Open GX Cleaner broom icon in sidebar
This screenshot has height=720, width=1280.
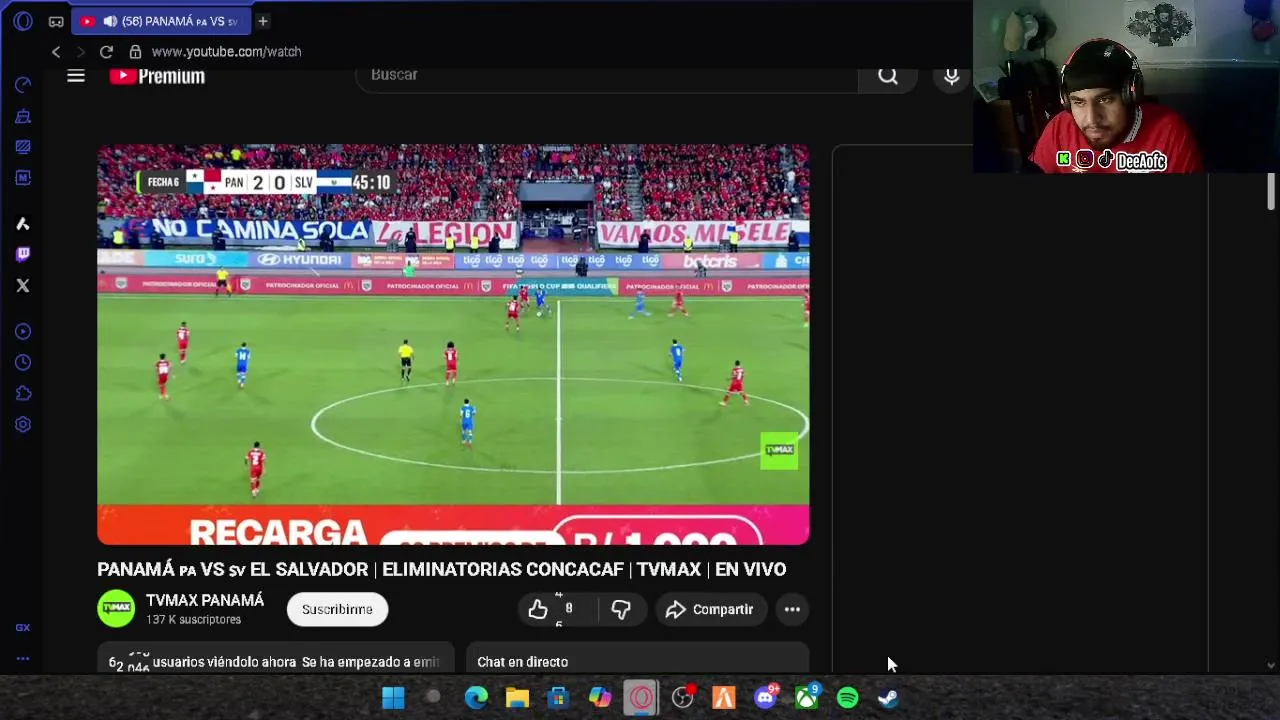(x=23, y=116)
